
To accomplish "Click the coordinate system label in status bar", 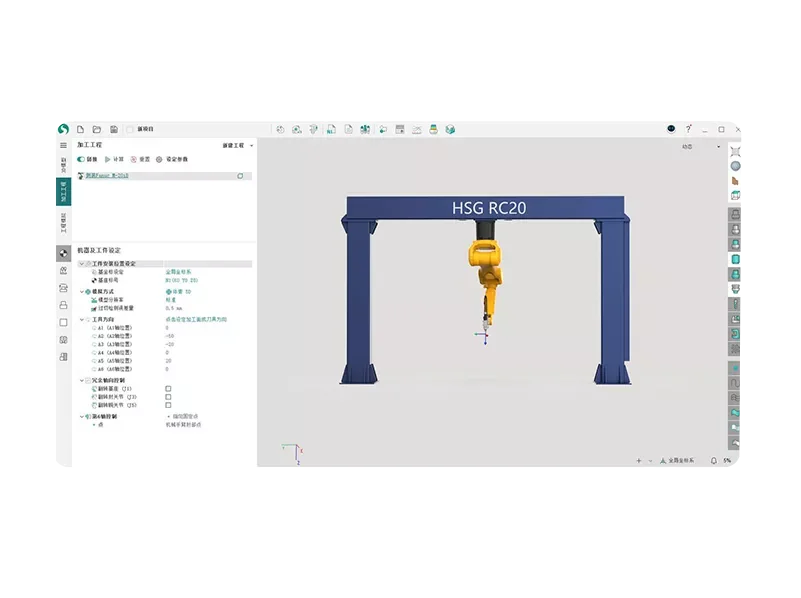I will pyautogui.click(x=677, y=461).
